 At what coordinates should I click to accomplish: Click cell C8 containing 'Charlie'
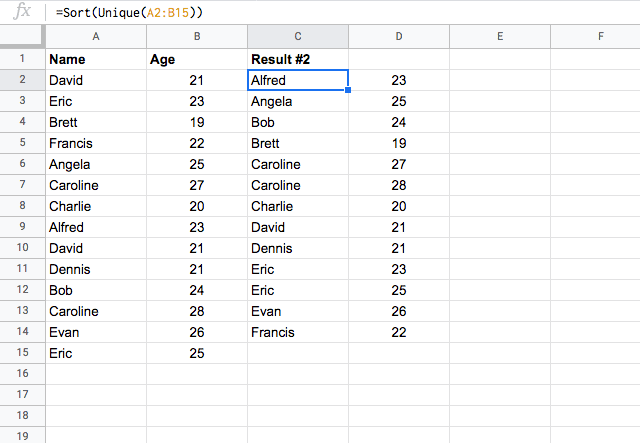298,206
